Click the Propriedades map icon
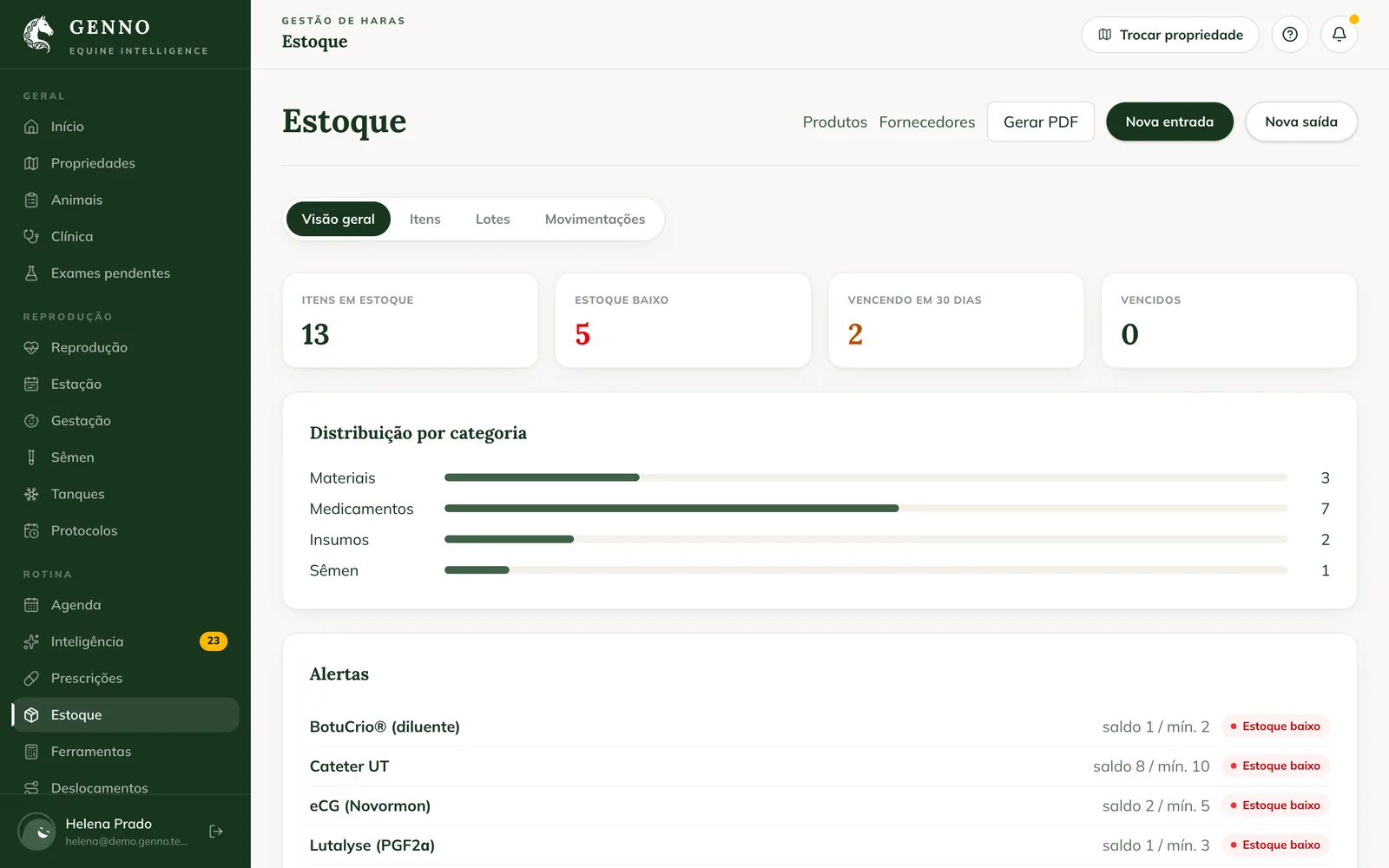Viewport: 1389px width, 868px height. [x=31, y=163]
